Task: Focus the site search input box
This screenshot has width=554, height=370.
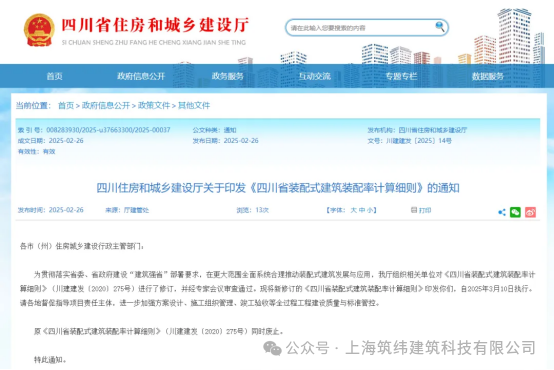Action: tap(367, 28)
